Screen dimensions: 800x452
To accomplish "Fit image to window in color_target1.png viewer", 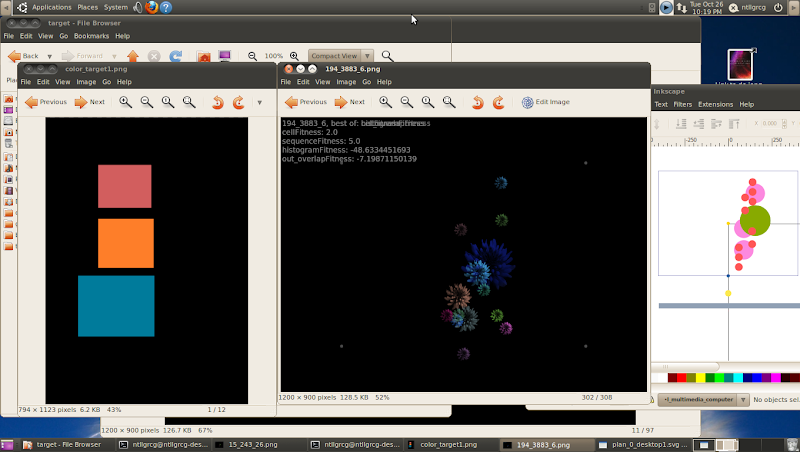I will click(x=189, y=102).
